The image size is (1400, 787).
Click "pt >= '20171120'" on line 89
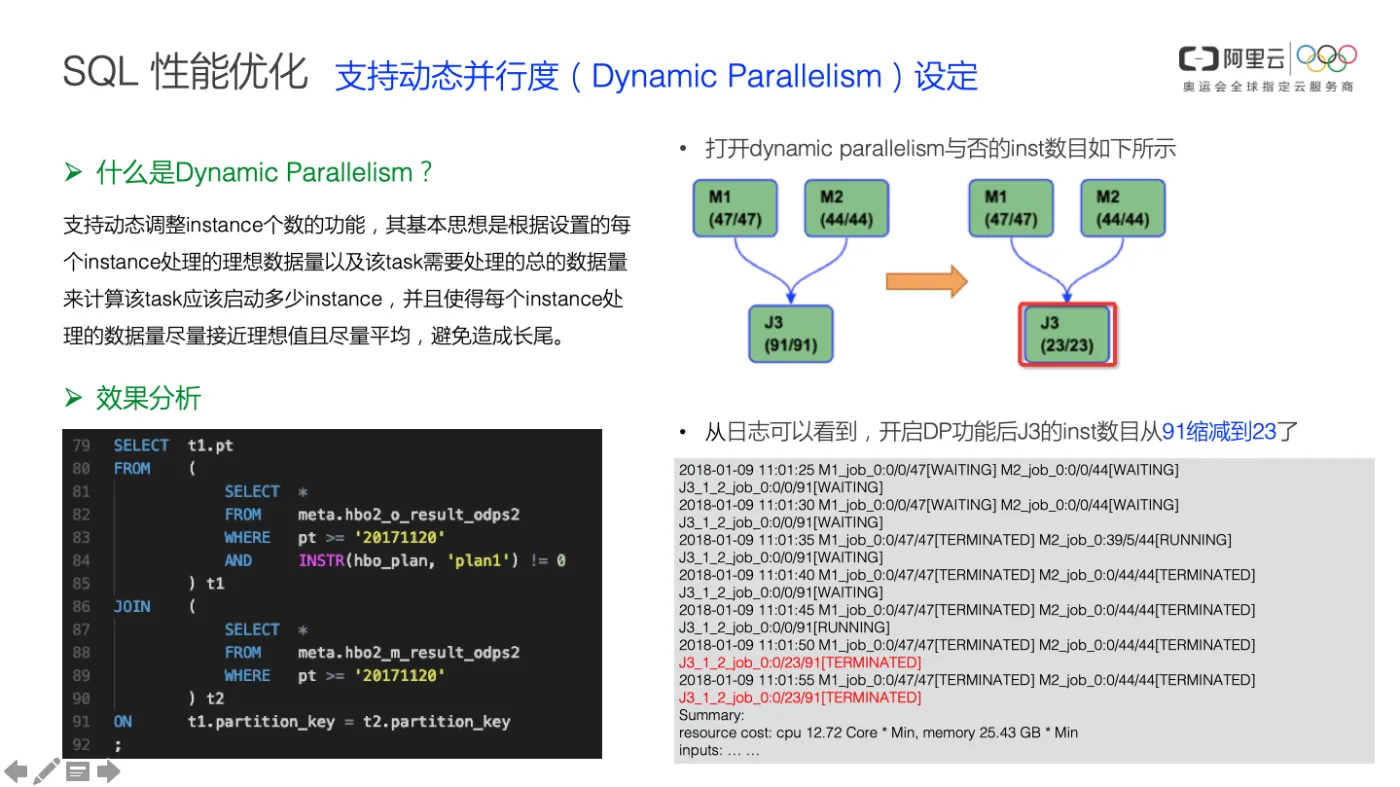click(x=372, y=675)
